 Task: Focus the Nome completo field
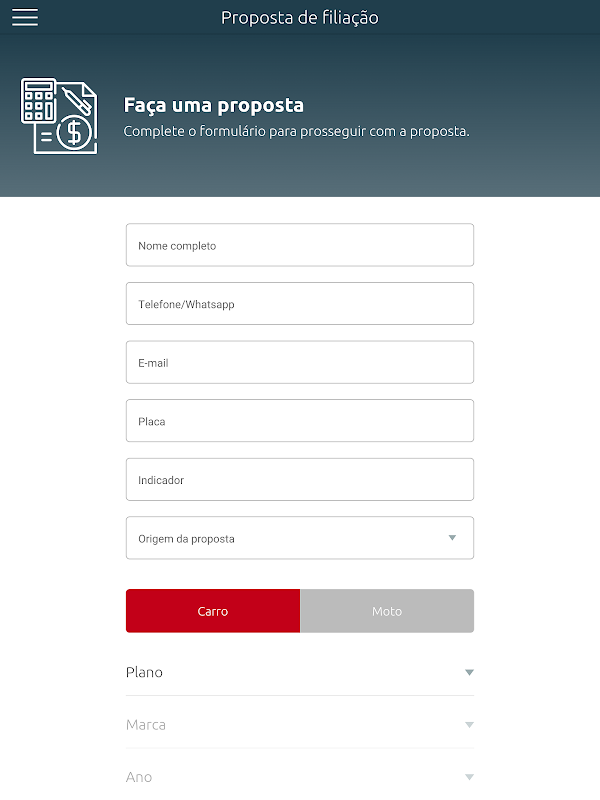[x=300, y=245]
